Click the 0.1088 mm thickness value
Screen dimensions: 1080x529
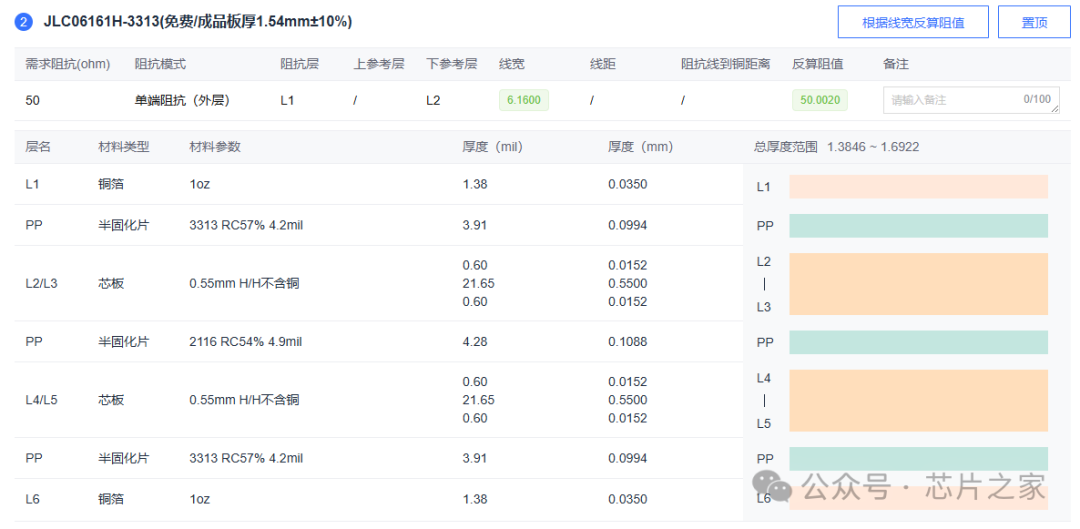click(627, 342)
